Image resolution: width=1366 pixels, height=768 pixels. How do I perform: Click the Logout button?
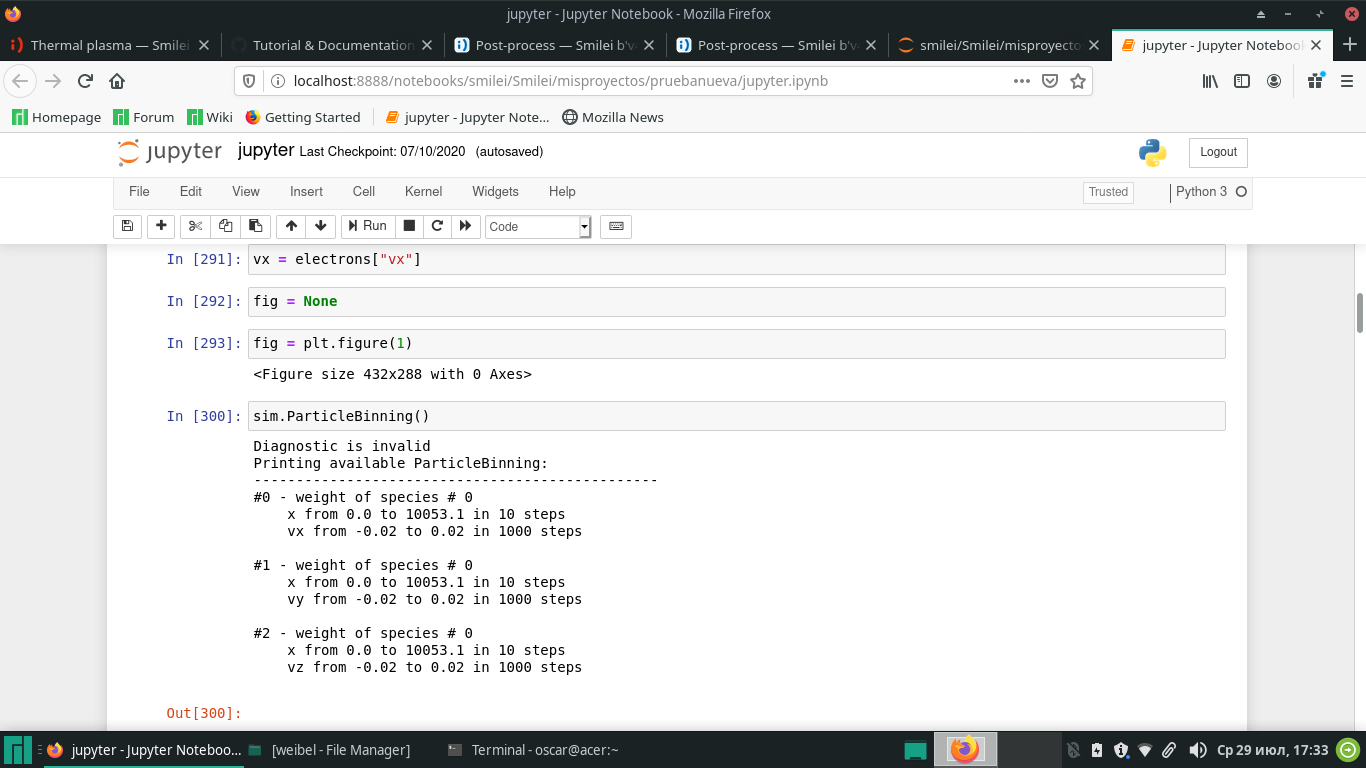[x=1218, y=152]
